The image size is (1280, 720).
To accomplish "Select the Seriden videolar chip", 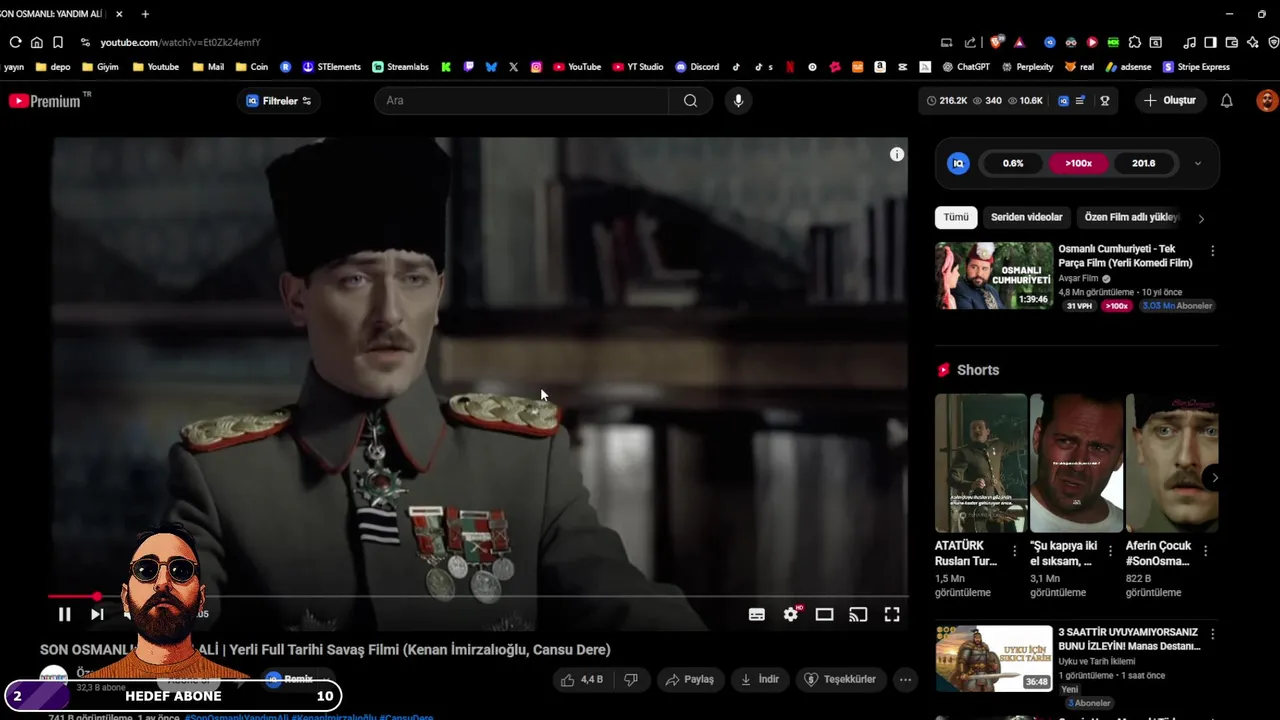I will coord(1027,217).
